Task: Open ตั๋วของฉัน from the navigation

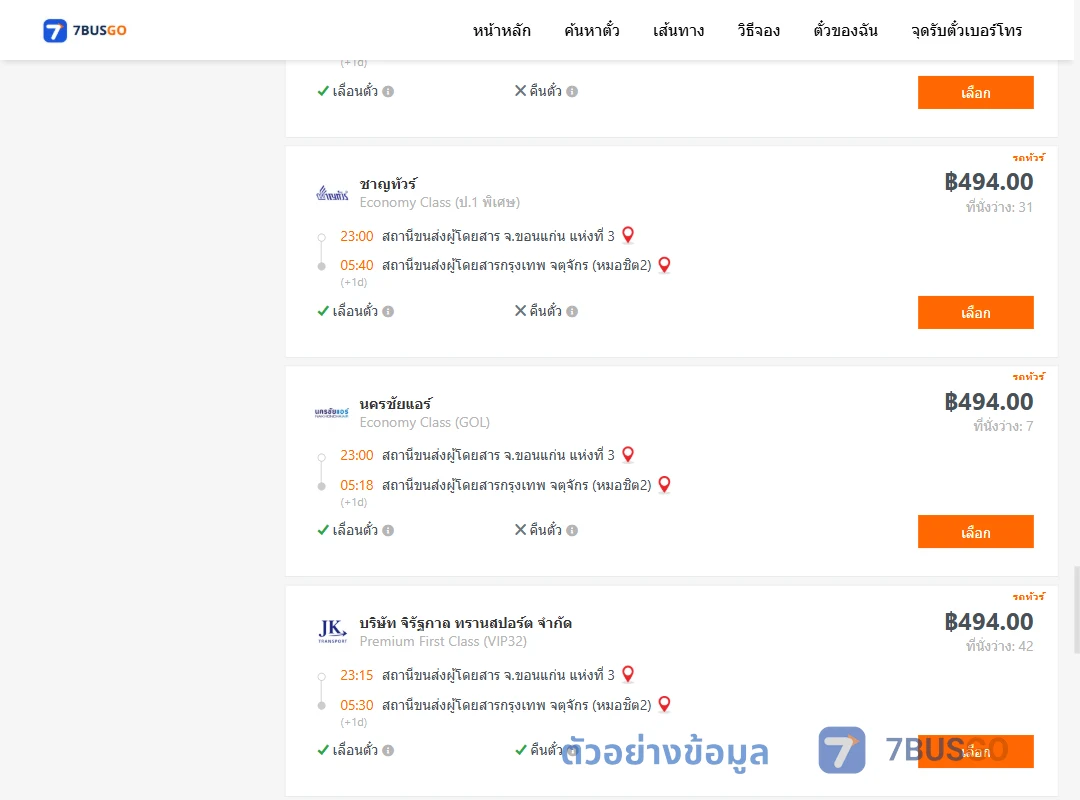Action: point(845,30)
